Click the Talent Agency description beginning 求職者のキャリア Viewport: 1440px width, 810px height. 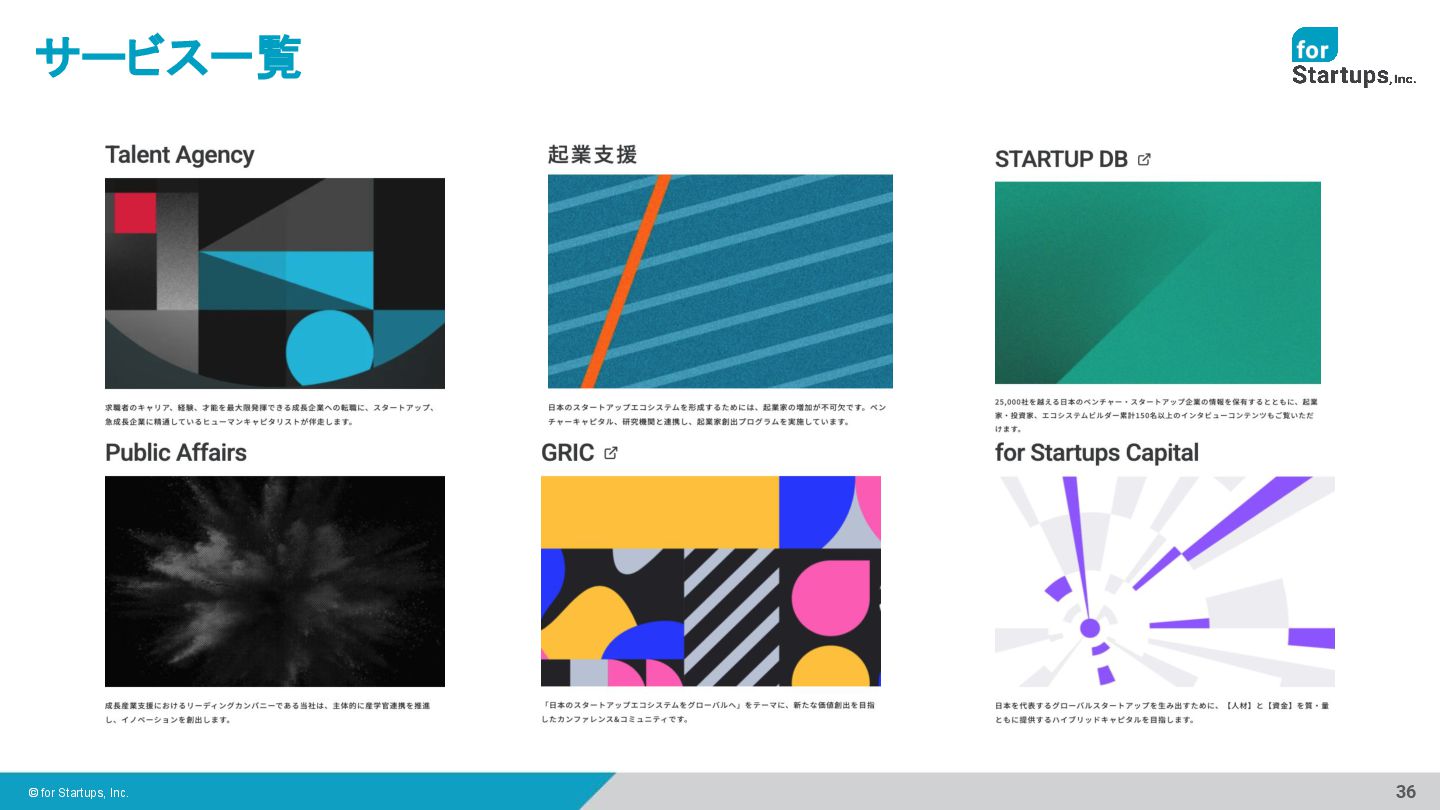click(x=270, y=415)
